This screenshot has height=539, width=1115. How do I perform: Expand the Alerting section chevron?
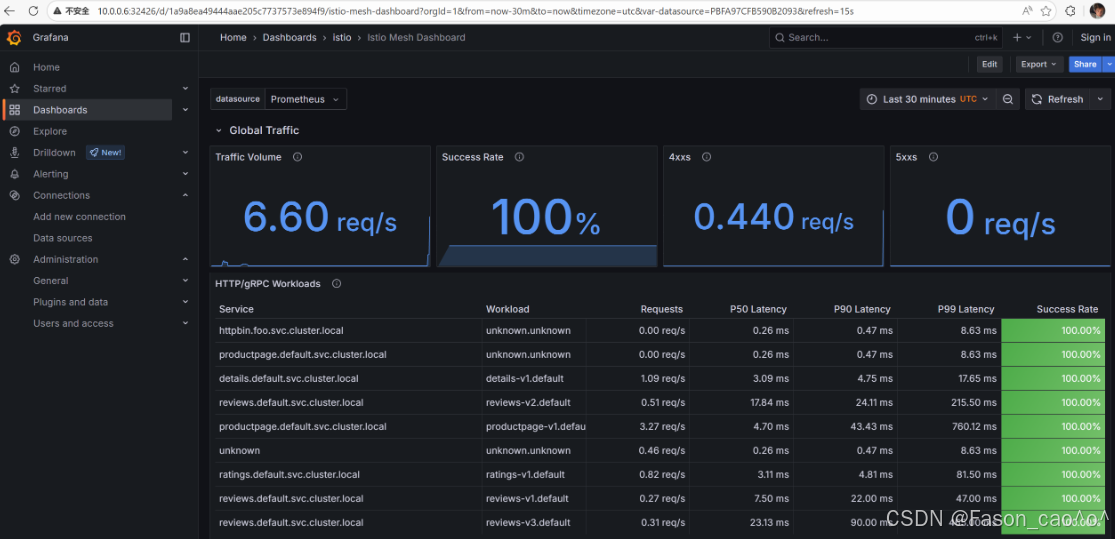point(186,174)
